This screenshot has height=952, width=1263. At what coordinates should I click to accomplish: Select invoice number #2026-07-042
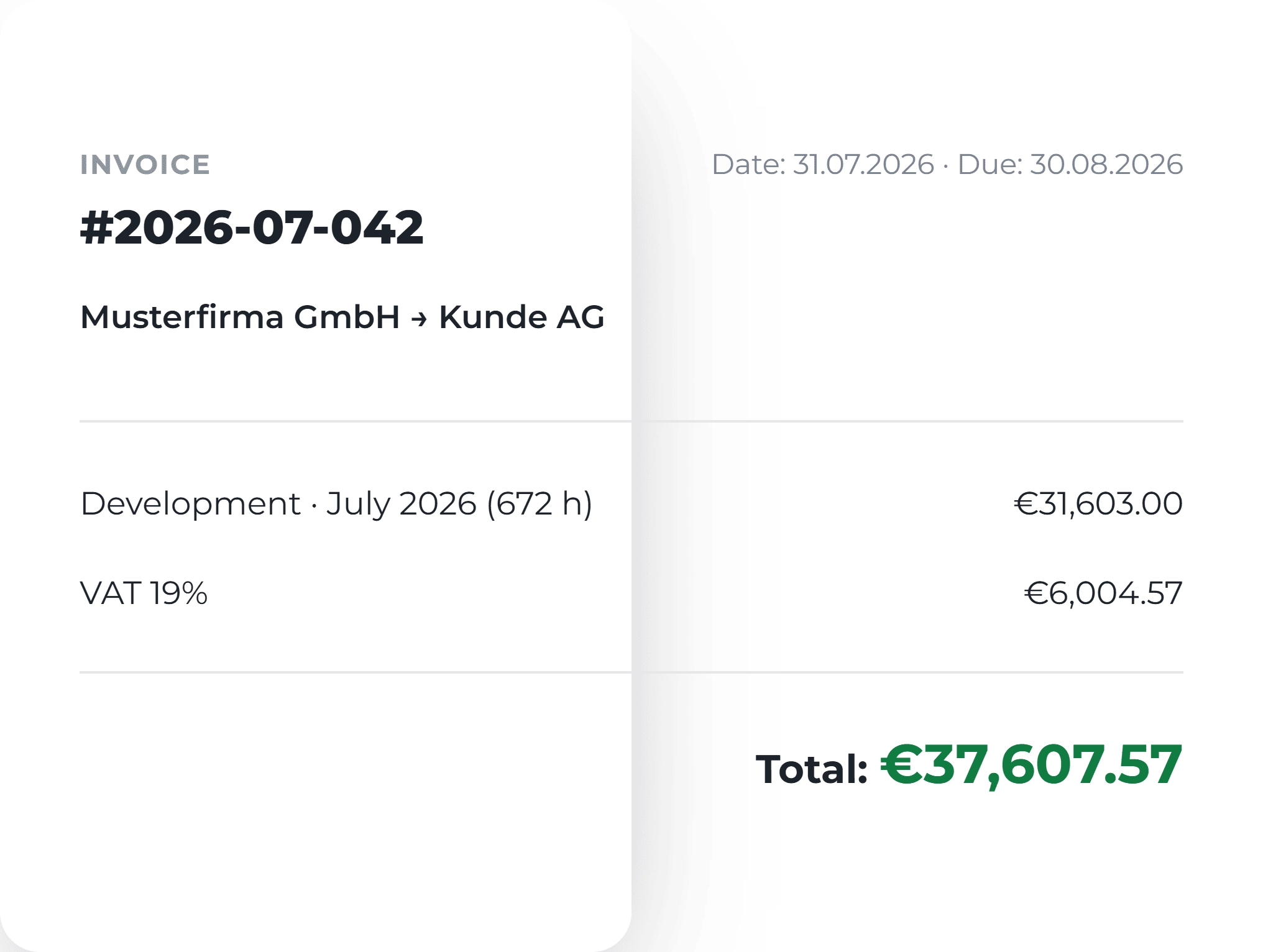(252, 227)
